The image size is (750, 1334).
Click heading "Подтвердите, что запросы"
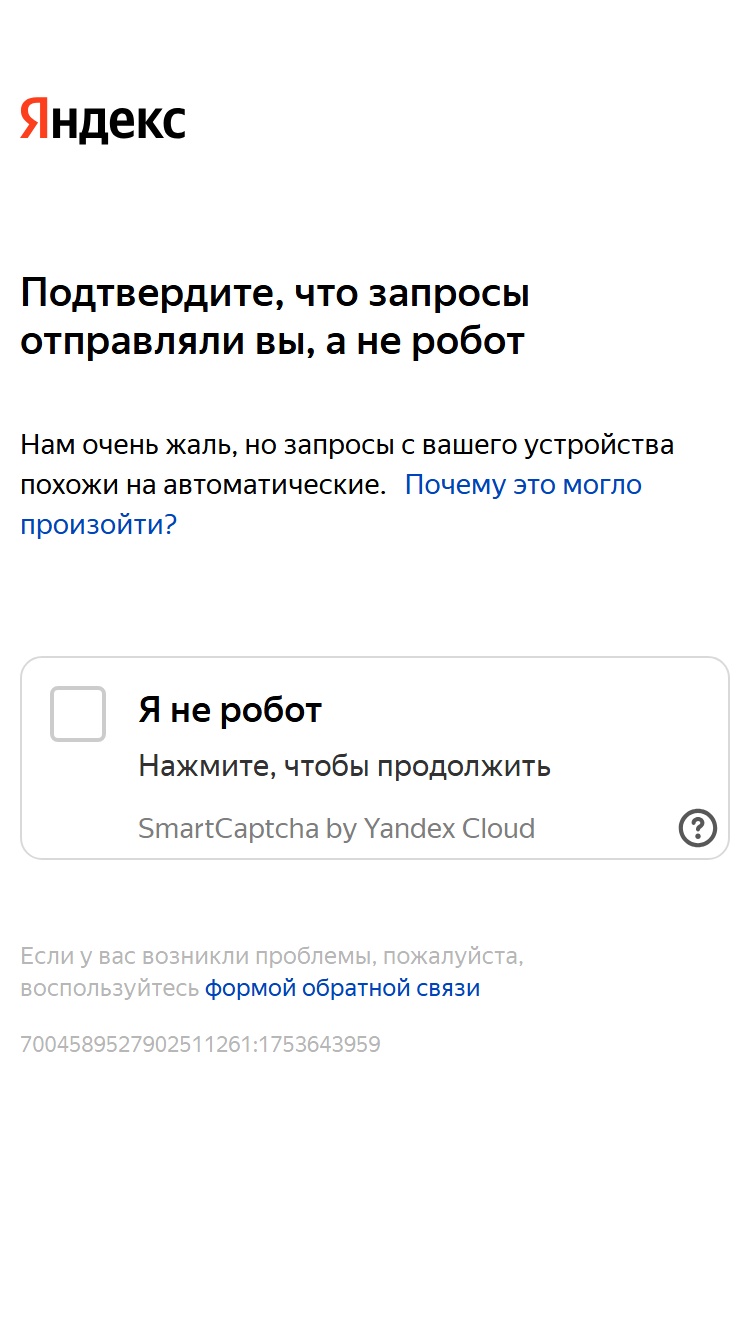click(275, 294)
